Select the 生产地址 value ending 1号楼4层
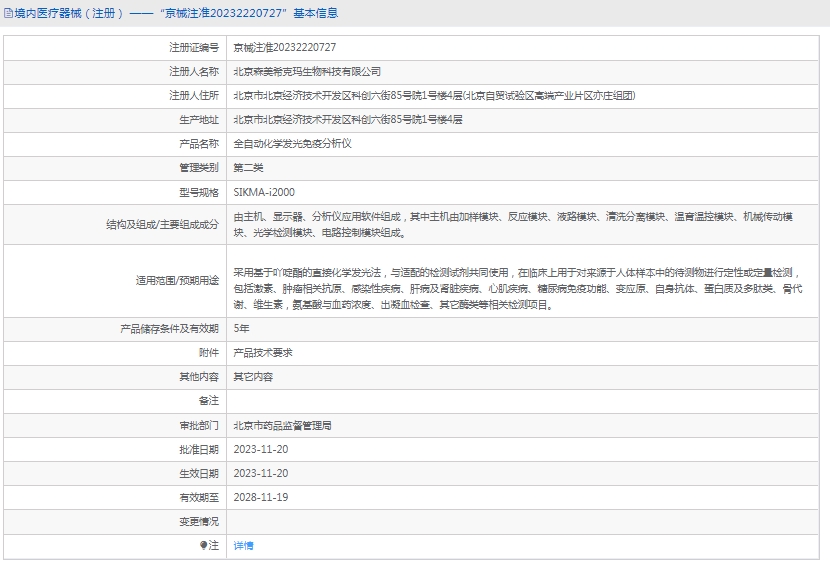This screenshot has width=830, height=566. click(x=348, y=120)
